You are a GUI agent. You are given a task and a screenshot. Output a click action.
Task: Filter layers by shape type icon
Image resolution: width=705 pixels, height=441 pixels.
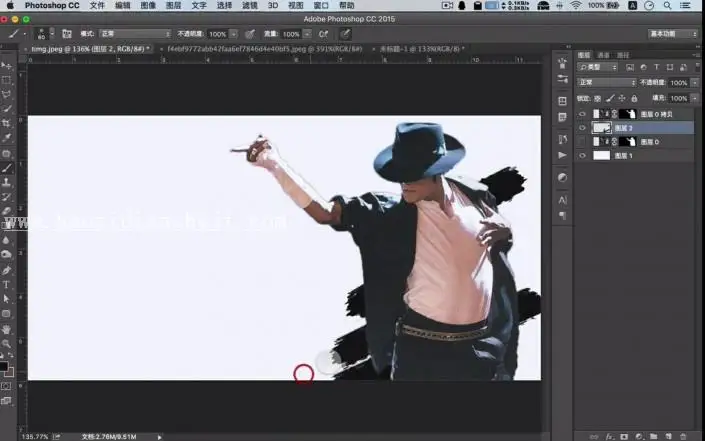[x=670, y=67]
